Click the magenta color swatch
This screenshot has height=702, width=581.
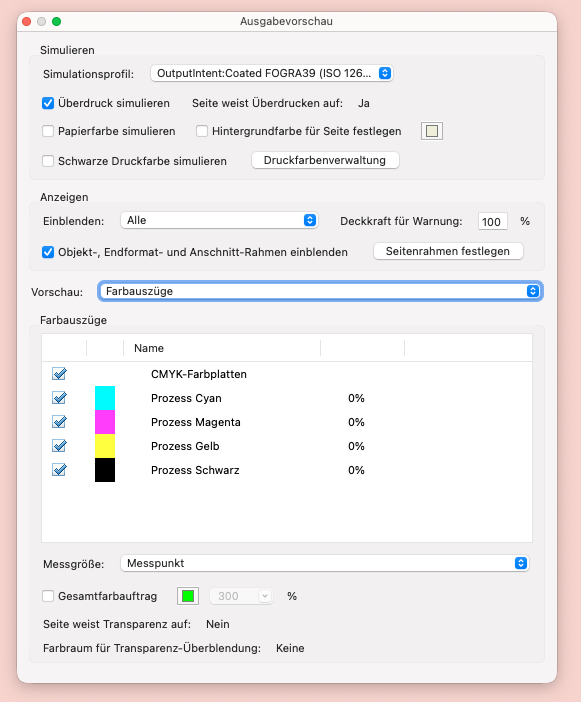(105, 422)
